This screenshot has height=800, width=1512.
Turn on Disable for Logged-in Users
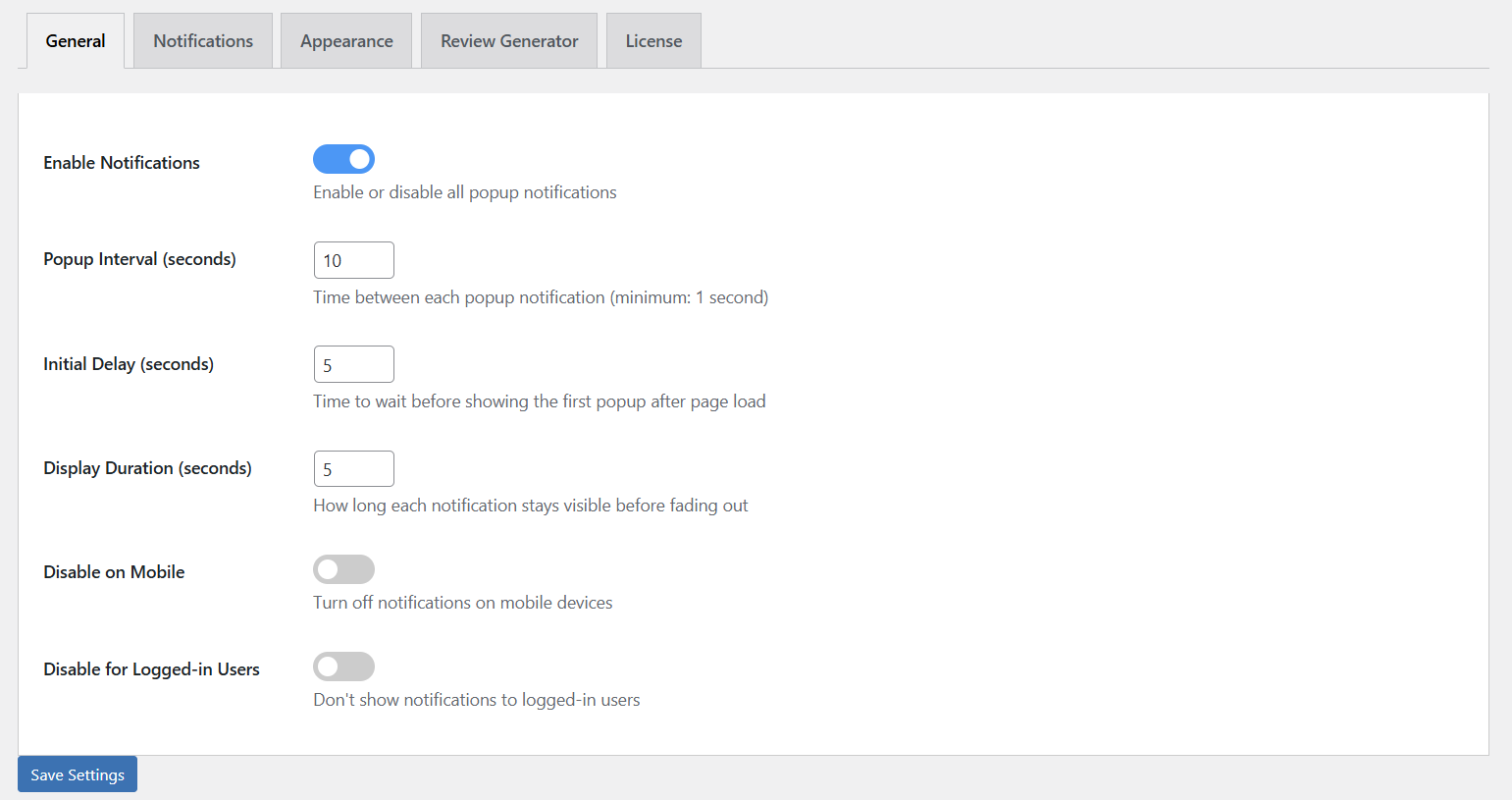point(343,667)
